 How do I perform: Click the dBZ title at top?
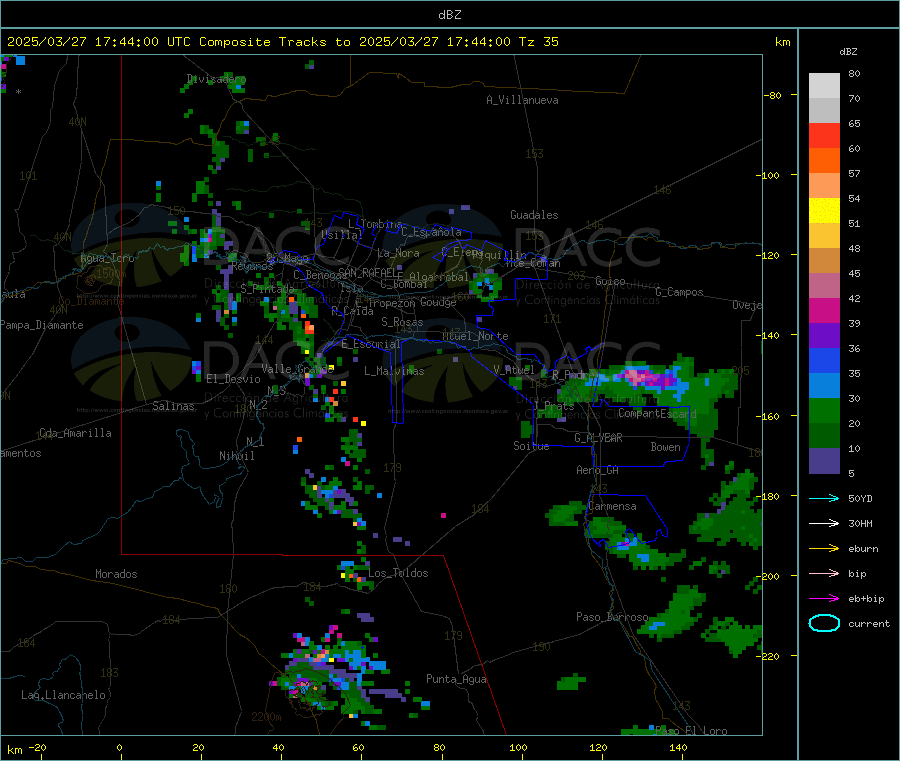point(449,15)
